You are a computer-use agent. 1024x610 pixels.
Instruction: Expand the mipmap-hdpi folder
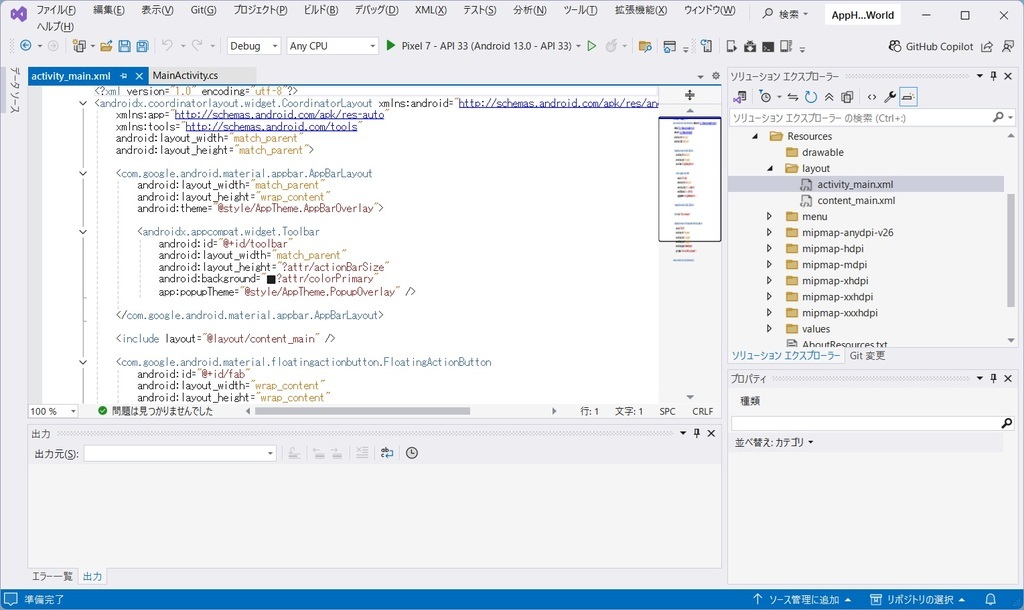click(768, 248)
